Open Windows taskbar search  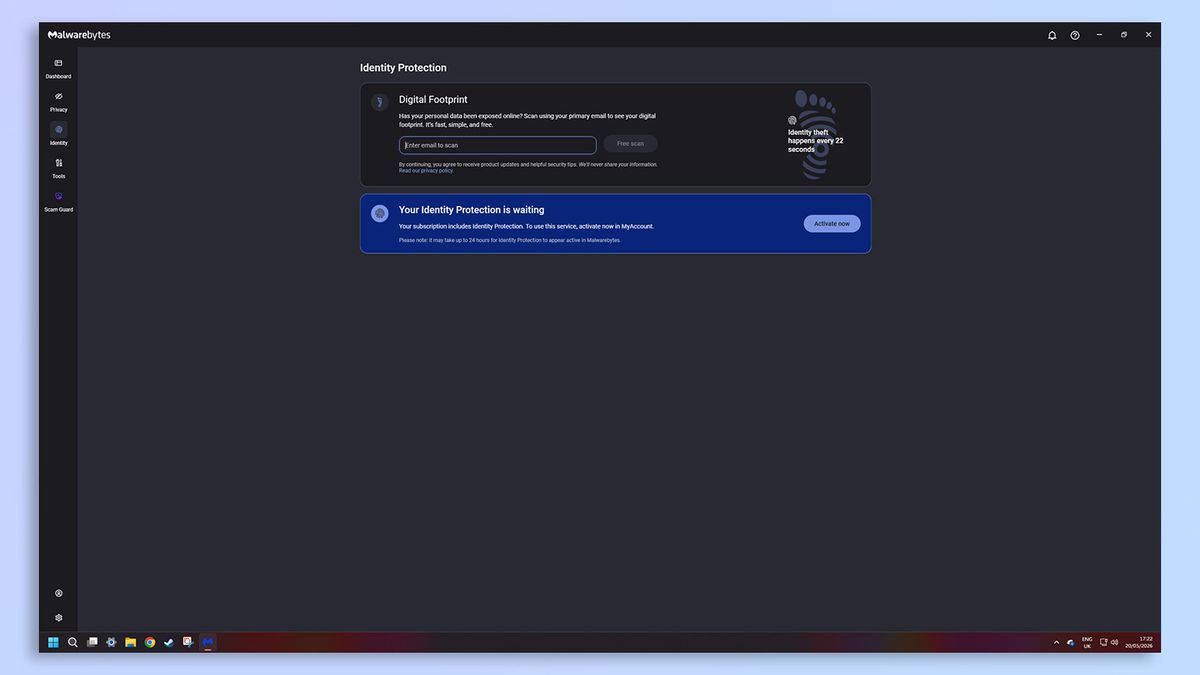click(73, 642)
